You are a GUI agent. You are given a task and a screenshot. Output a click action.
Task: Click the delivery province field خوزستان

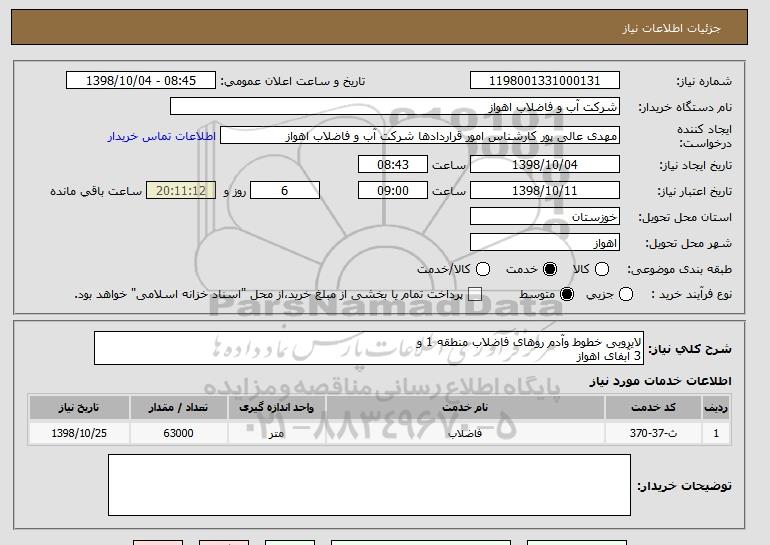click(x=545, y=217)
